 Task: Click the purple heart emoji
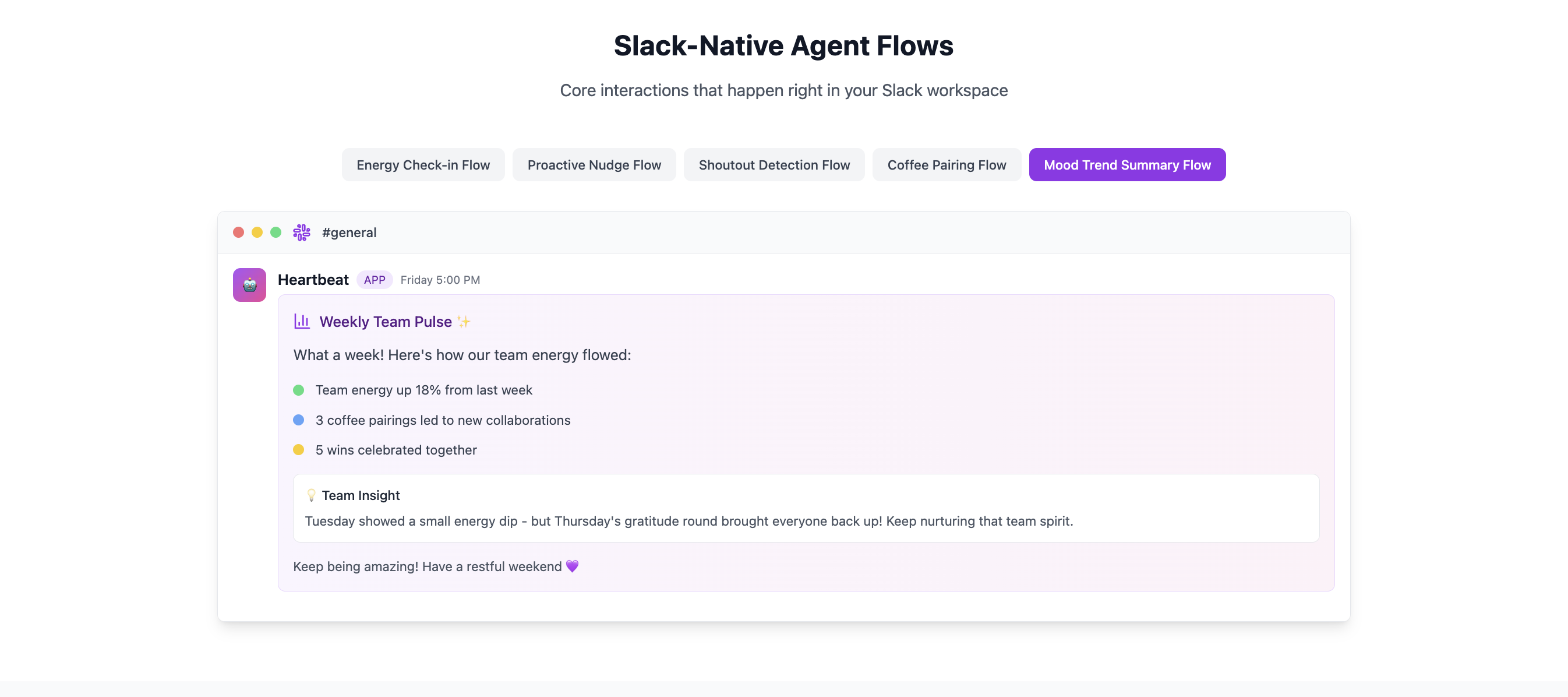[571, 566]
